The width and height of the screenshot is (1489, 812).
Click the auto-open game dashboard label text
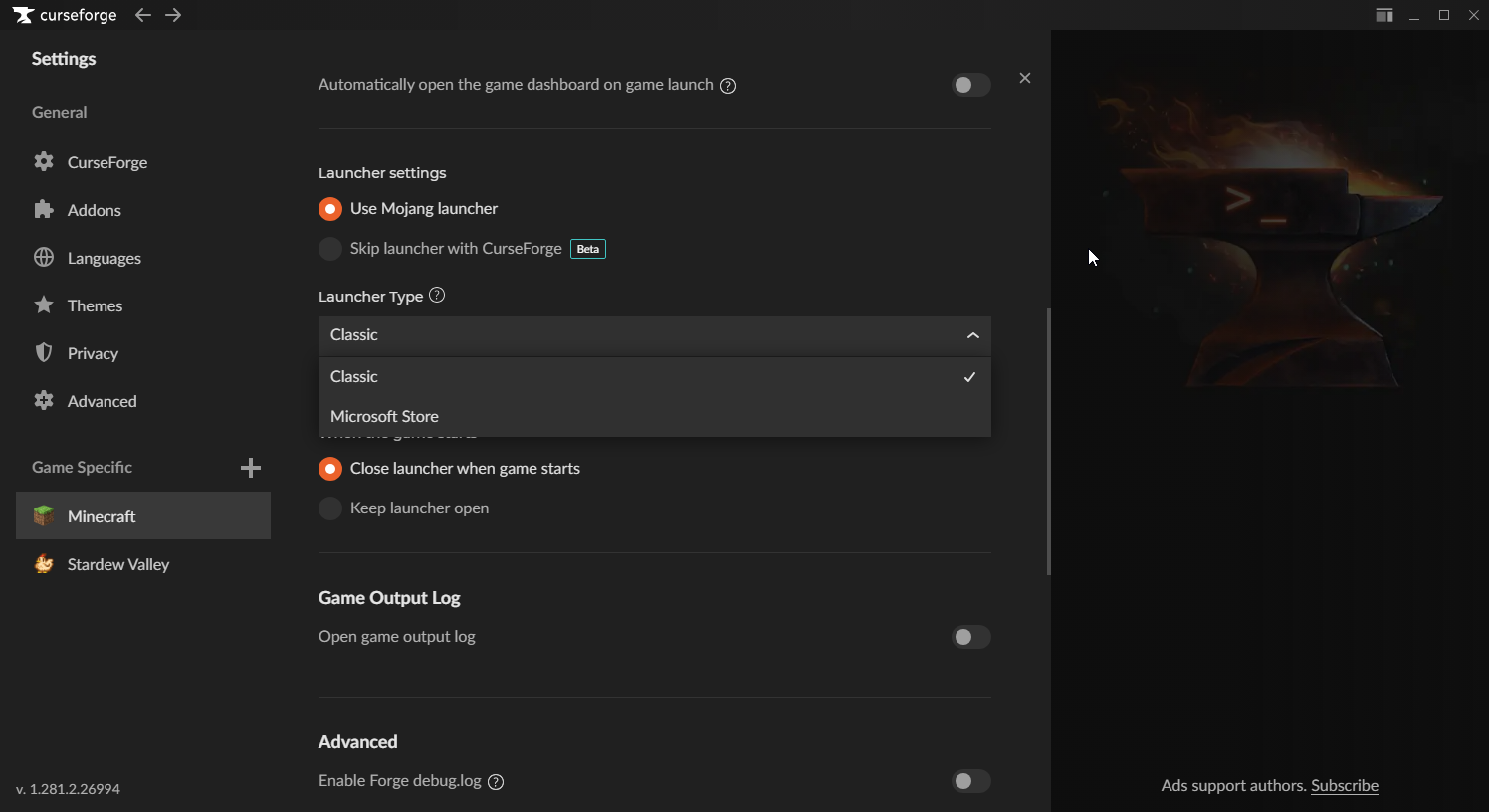pos(516,85)
